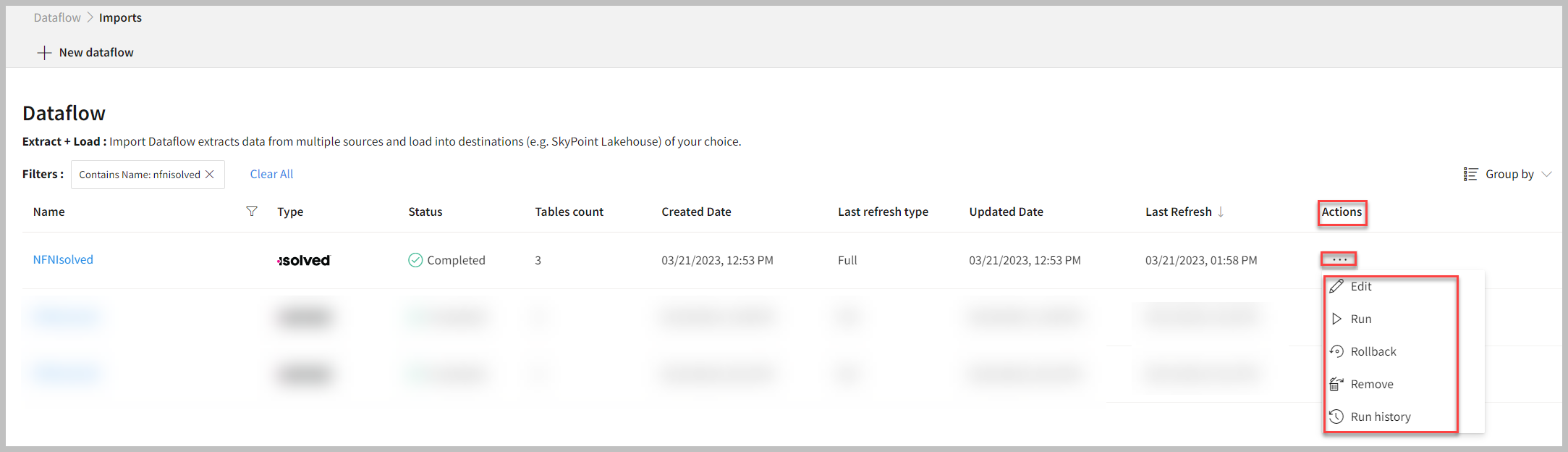Click the Created Date column header
The height and width of the screenshot is (452, 1568).
[696, 212]
